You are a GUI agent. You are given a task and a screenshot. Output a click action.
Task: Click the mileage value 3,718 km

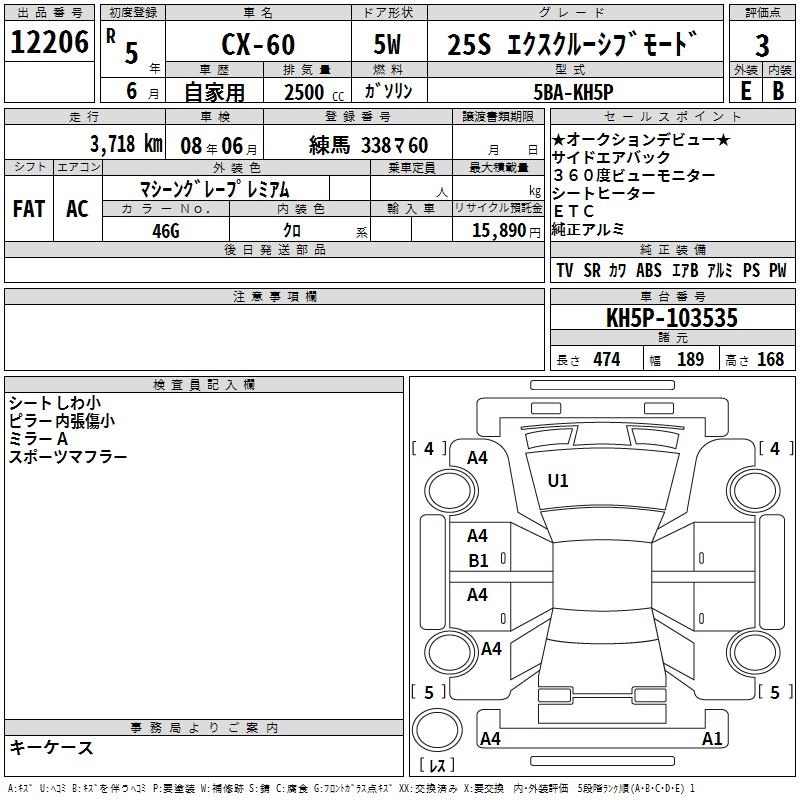tap(126, 143)
